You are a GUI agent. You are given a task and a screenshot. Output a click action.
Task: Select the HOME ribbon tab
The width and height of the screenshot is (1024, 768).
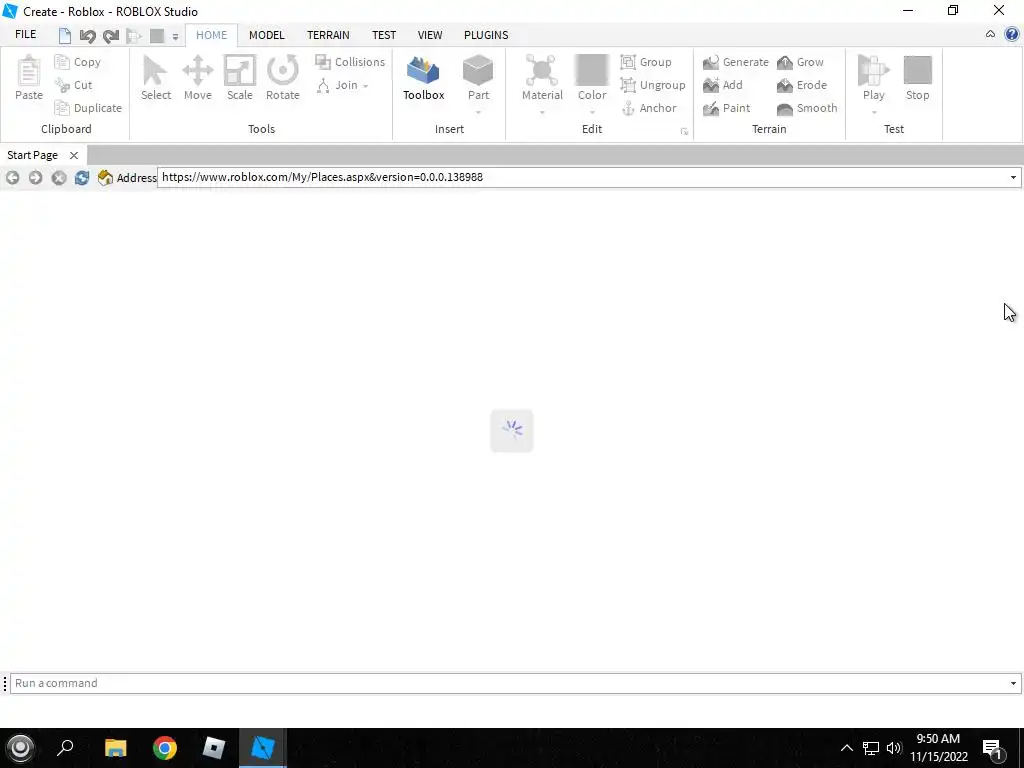point(212,35)
